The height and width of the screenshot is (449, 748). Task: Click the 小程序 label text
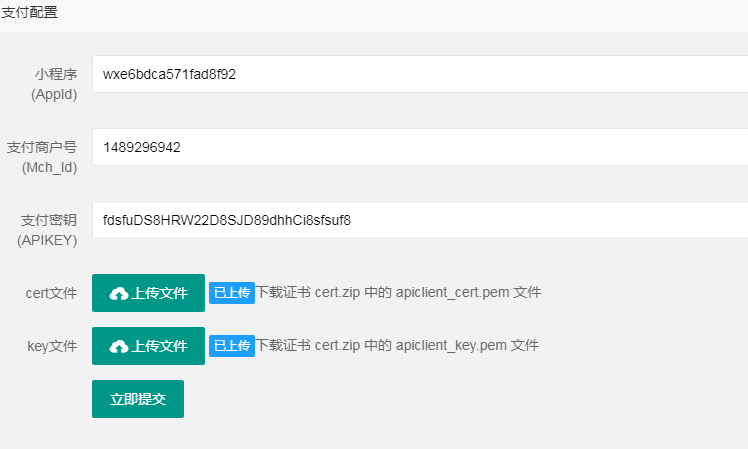(x=56, y=74)
